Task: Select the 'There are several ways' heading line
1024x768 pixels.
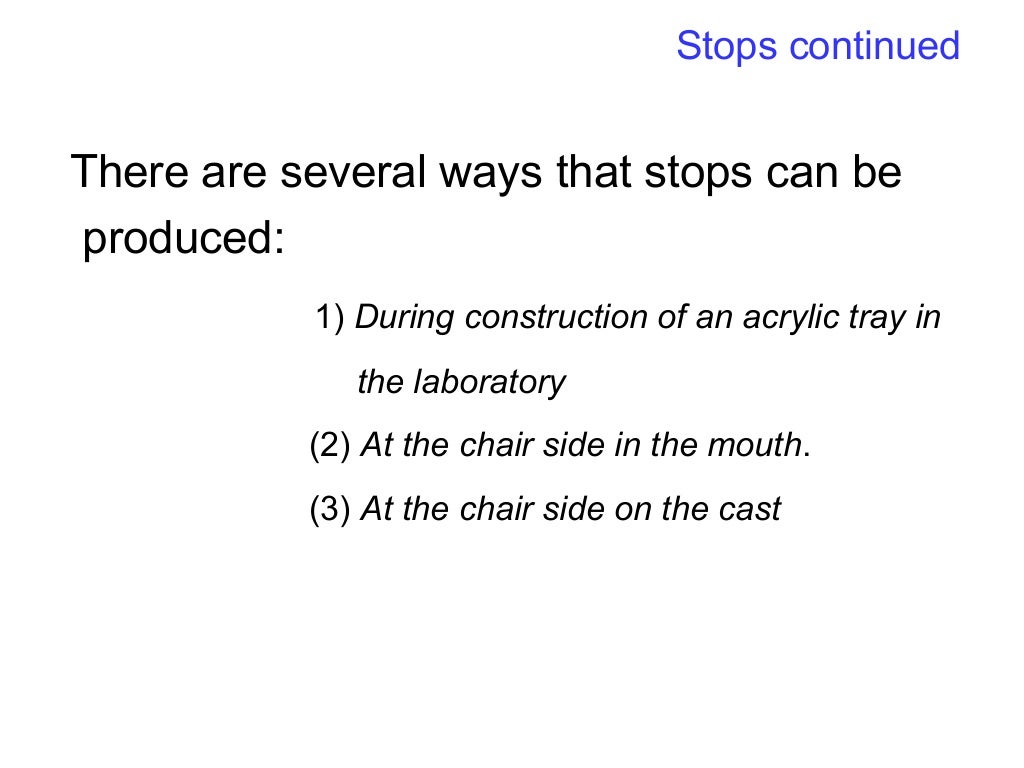Action: [486, 172]
